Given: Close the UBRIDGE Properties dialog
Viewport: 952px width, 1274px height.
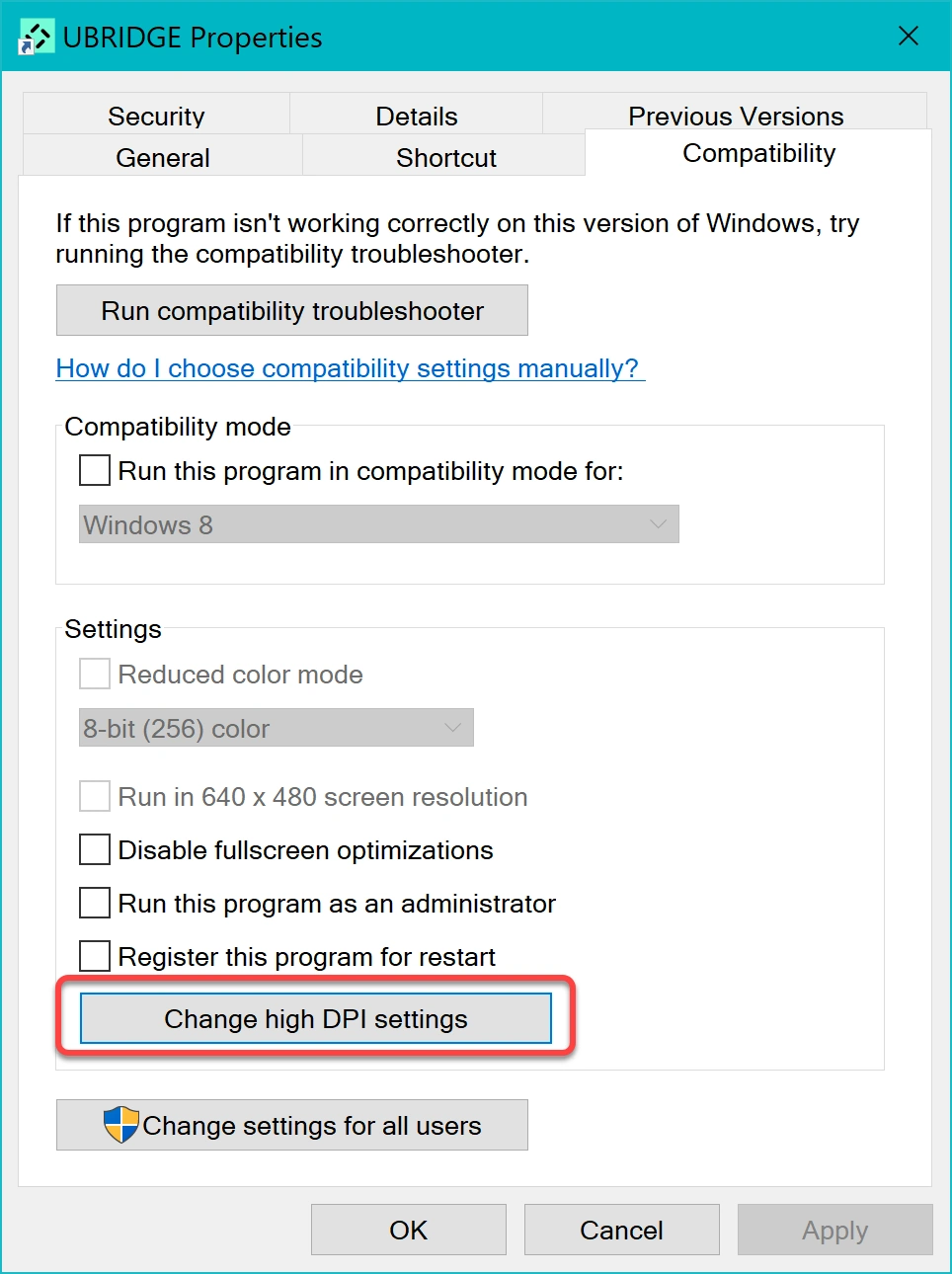Looking at the screenshot, I should (x=908, y=37).
